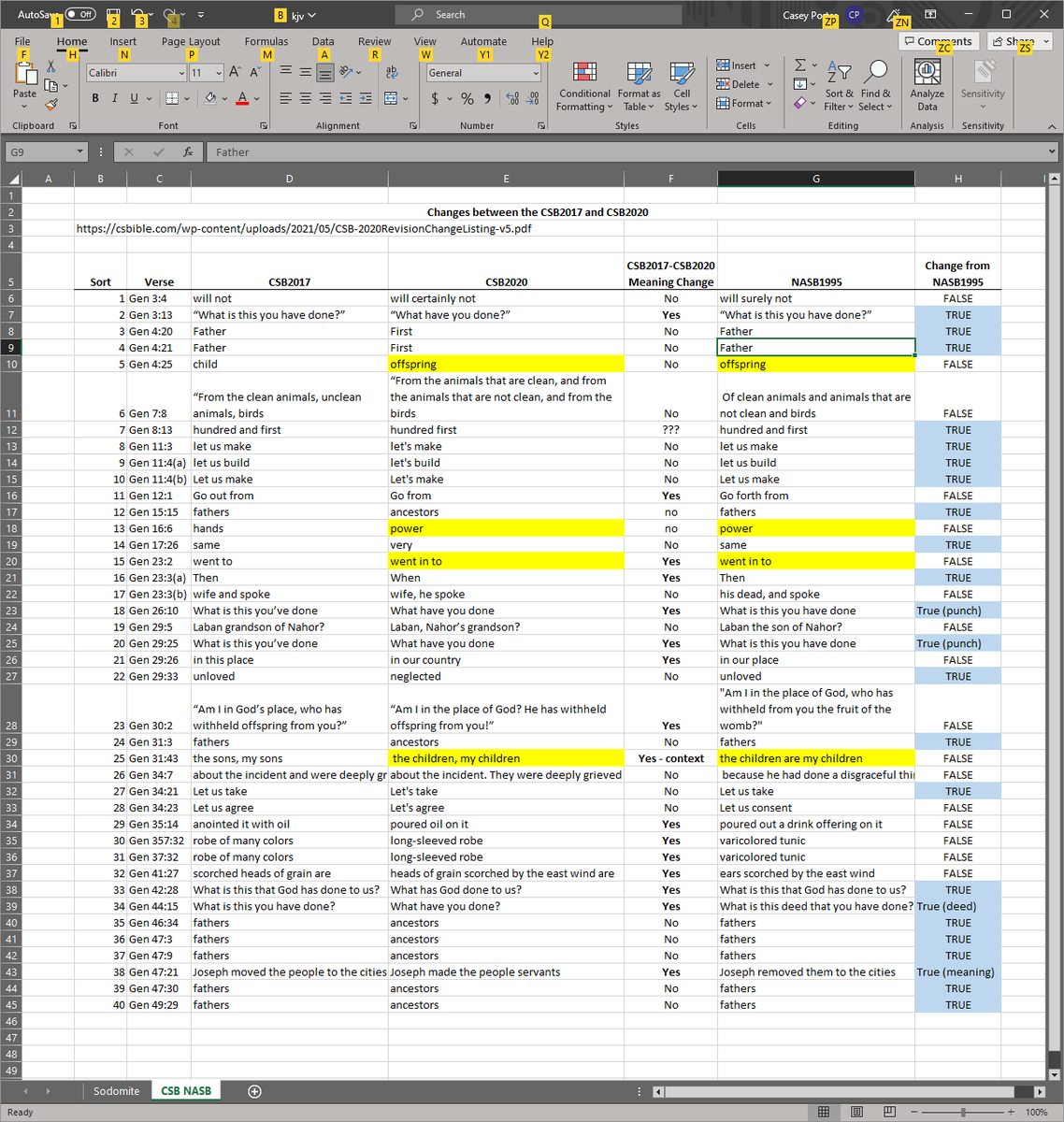Open Conditional Formatting menu
The height and width of the screenshot is (1122, 1064).
pyautogui.click(x=584, y=87)
